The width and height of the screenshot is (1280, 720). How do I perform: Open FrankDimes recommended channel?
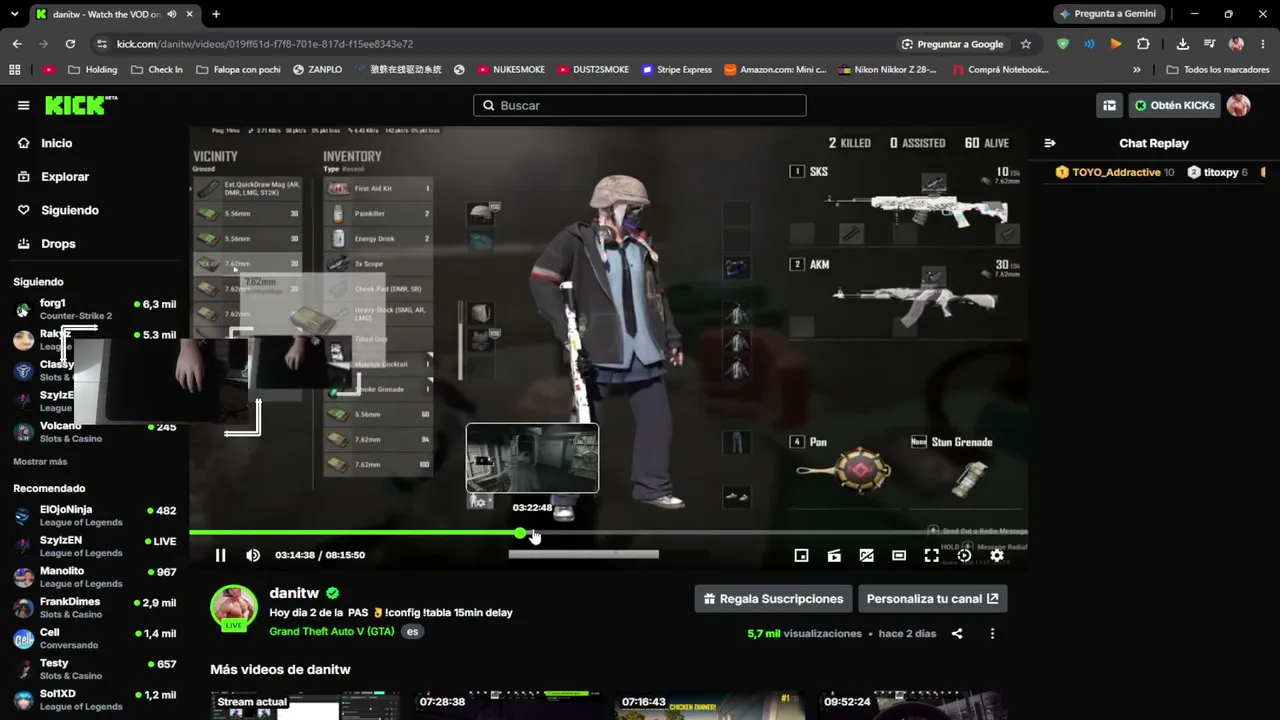95,608
